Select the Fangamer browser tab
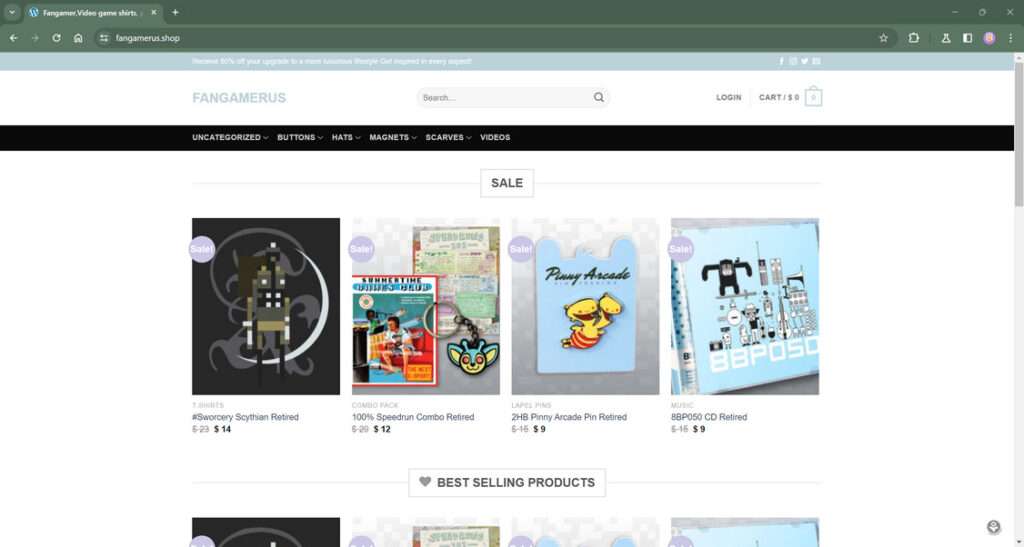 [x=93, y=12]
